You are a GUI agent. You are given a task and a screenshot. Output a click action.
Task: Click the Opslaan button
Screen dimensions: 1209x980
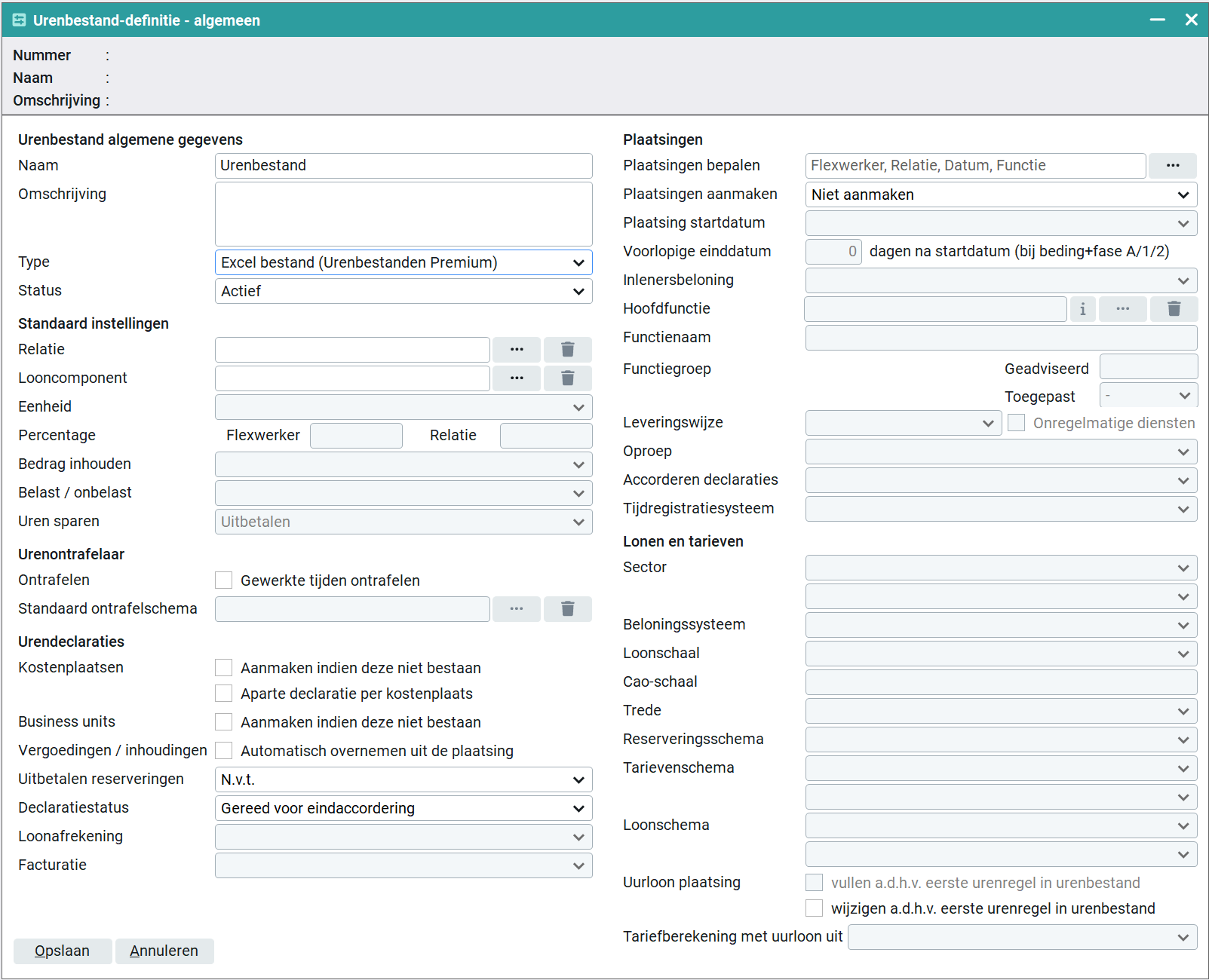click(x=63, y=951)
